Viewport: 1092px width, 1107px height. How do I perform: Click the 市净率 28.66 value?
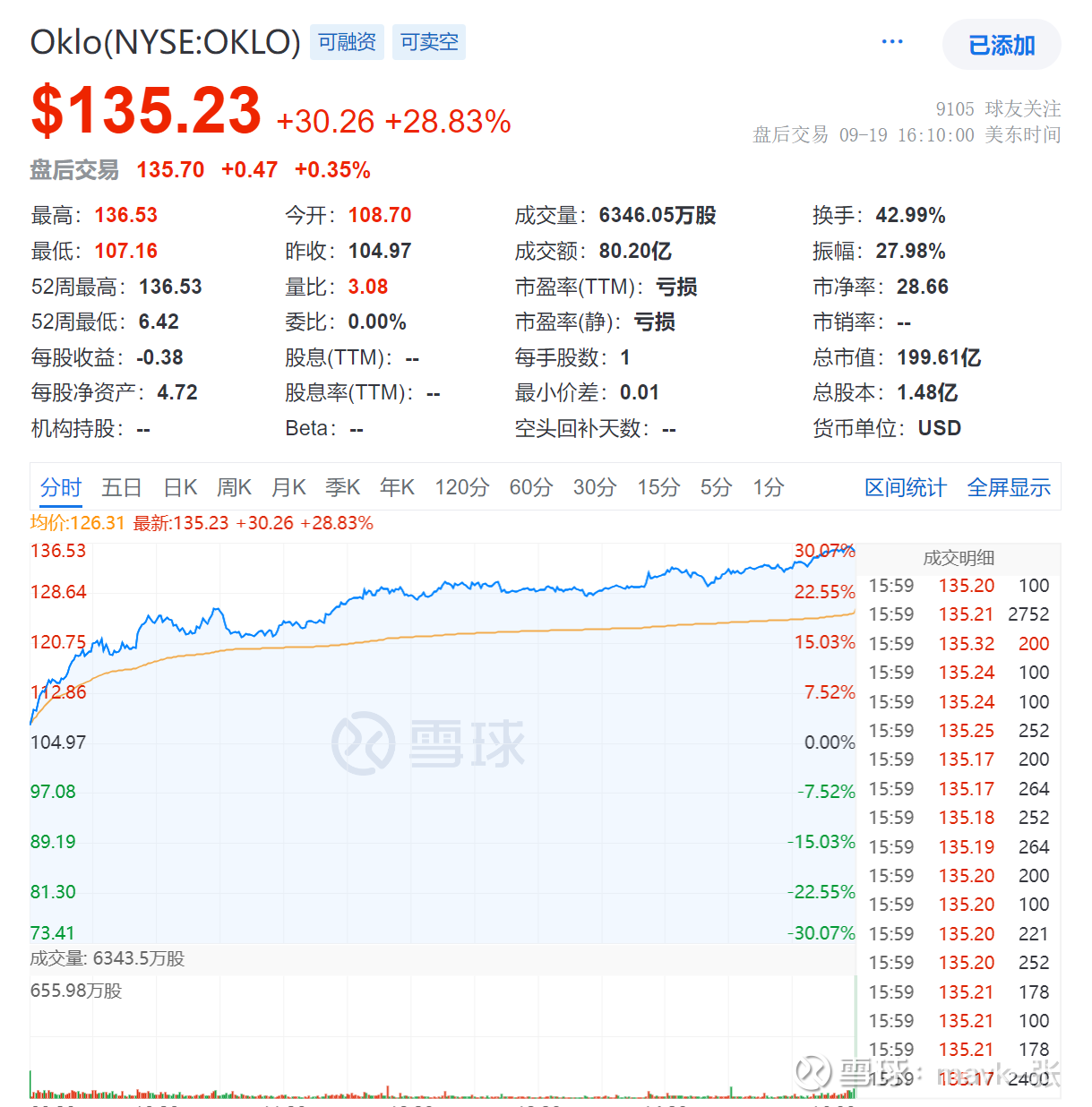pyautogui.click(x=923, y=287)
